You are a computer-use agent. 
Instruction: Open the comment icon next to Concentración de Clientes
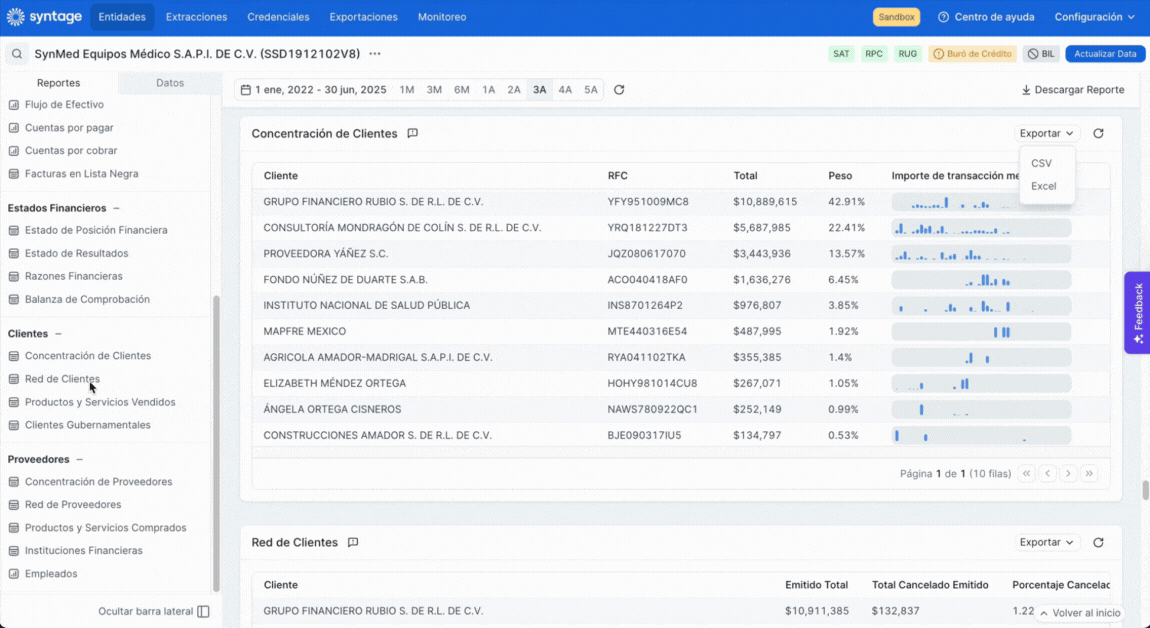click(x=413, y=134)
